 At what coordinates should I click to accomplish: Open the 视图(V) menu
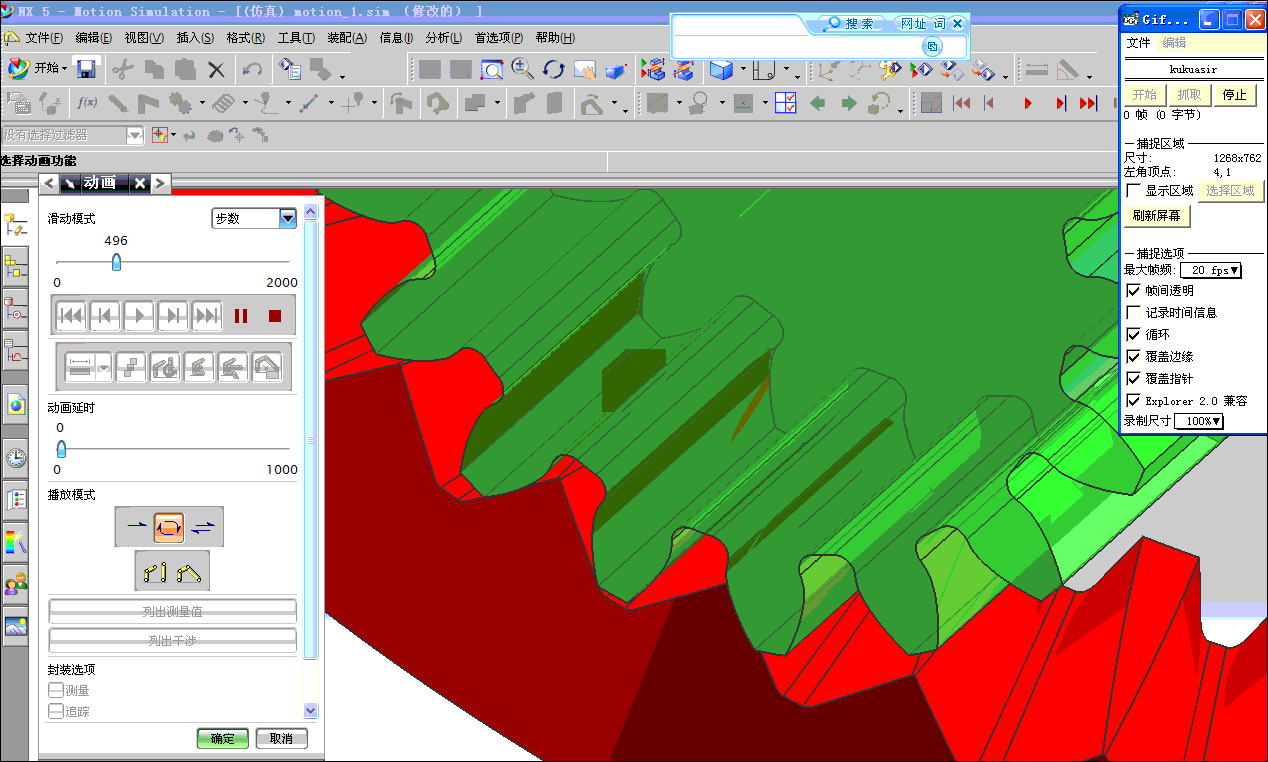pos(145,38)
